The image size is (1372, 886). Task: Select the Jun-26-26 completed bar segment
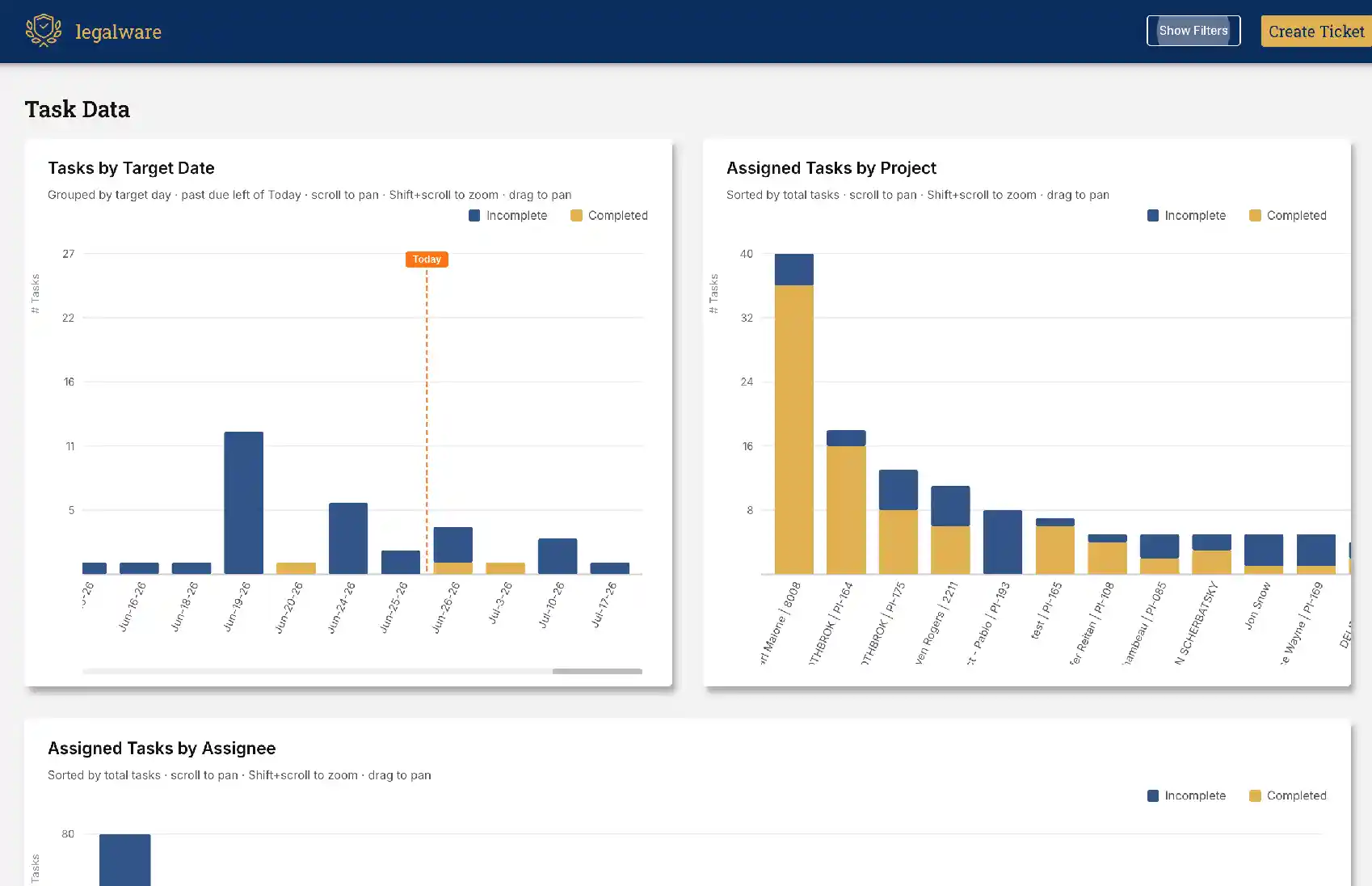pyautogui.click(x=453, y=568)
